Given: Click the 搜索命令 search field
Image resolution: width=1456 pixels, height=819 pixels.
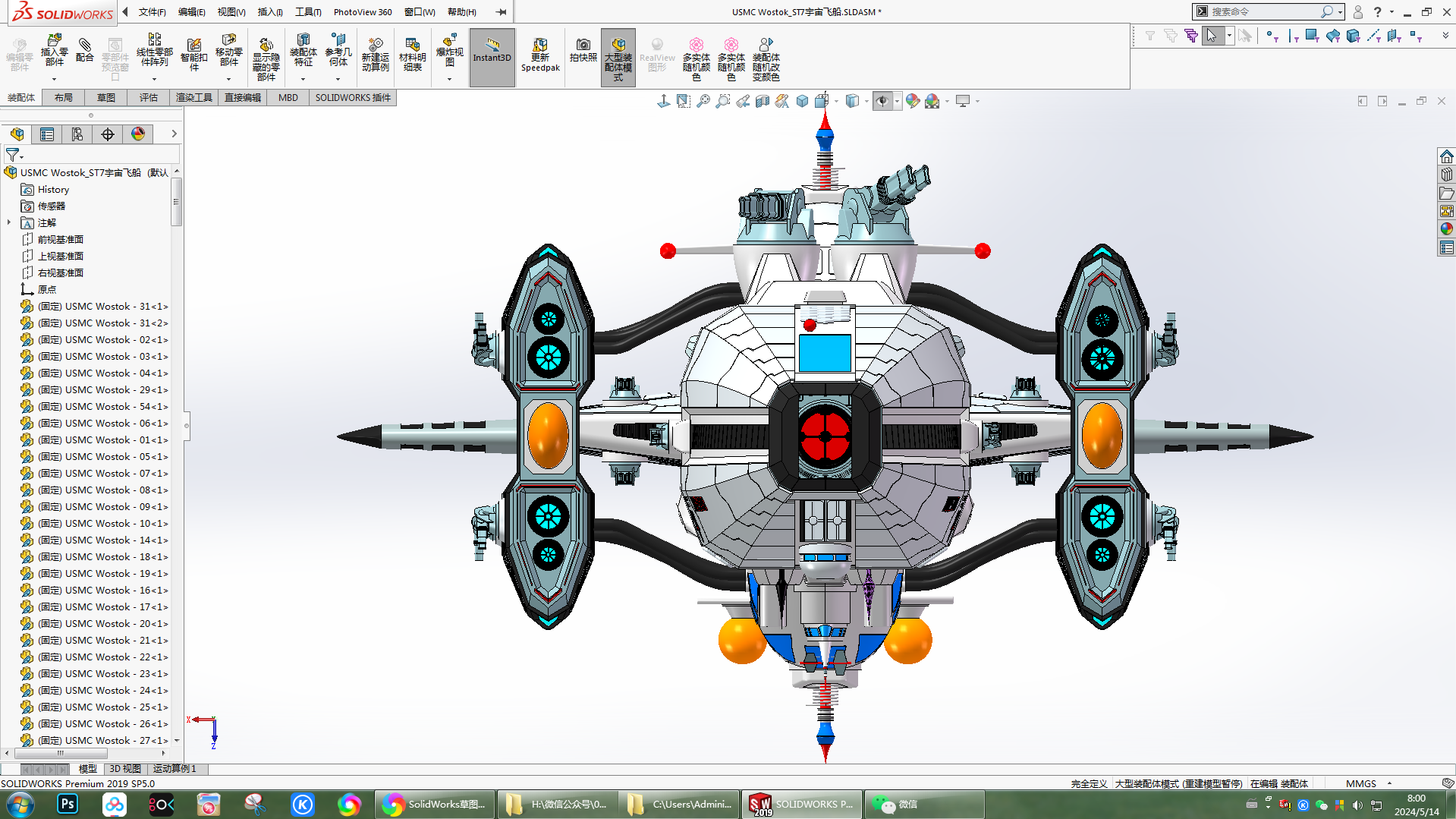Looking at the screenshot, I should coord(1264,12).
